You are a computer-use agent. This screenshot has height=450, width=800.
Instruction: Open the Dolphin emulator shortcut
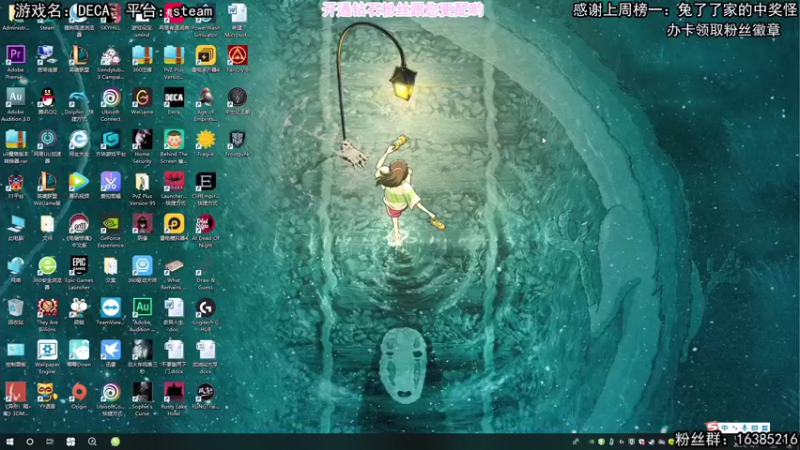[x=79, y=104]
